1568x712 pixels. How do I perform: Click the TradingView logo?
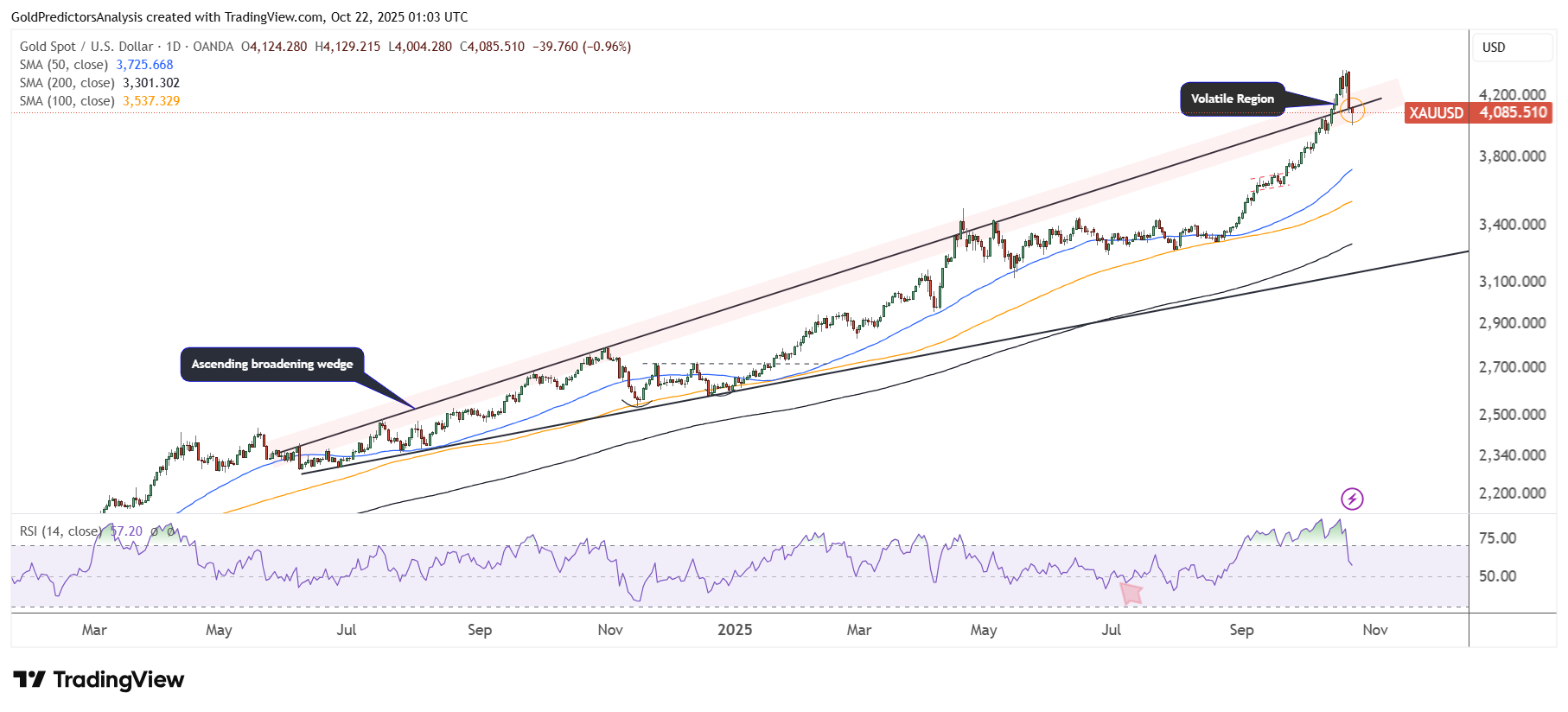[99, 680]
